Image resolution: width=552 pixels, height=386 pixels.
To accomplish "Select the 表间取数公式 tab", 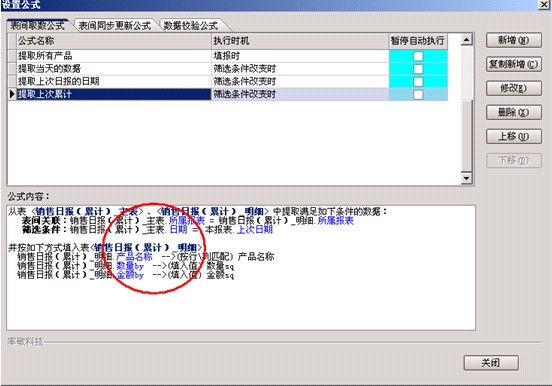I will click(38, 25).
